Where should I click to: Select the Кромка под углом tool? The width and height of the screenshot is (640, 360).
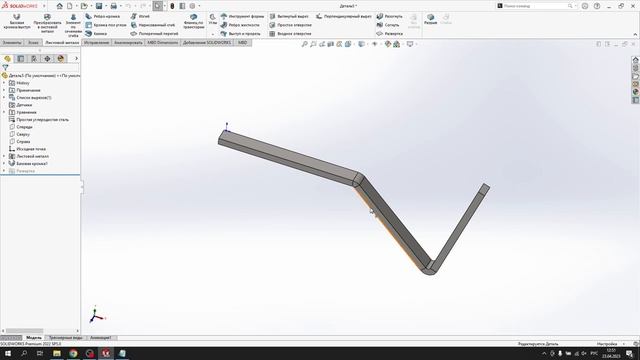(106, 25)
